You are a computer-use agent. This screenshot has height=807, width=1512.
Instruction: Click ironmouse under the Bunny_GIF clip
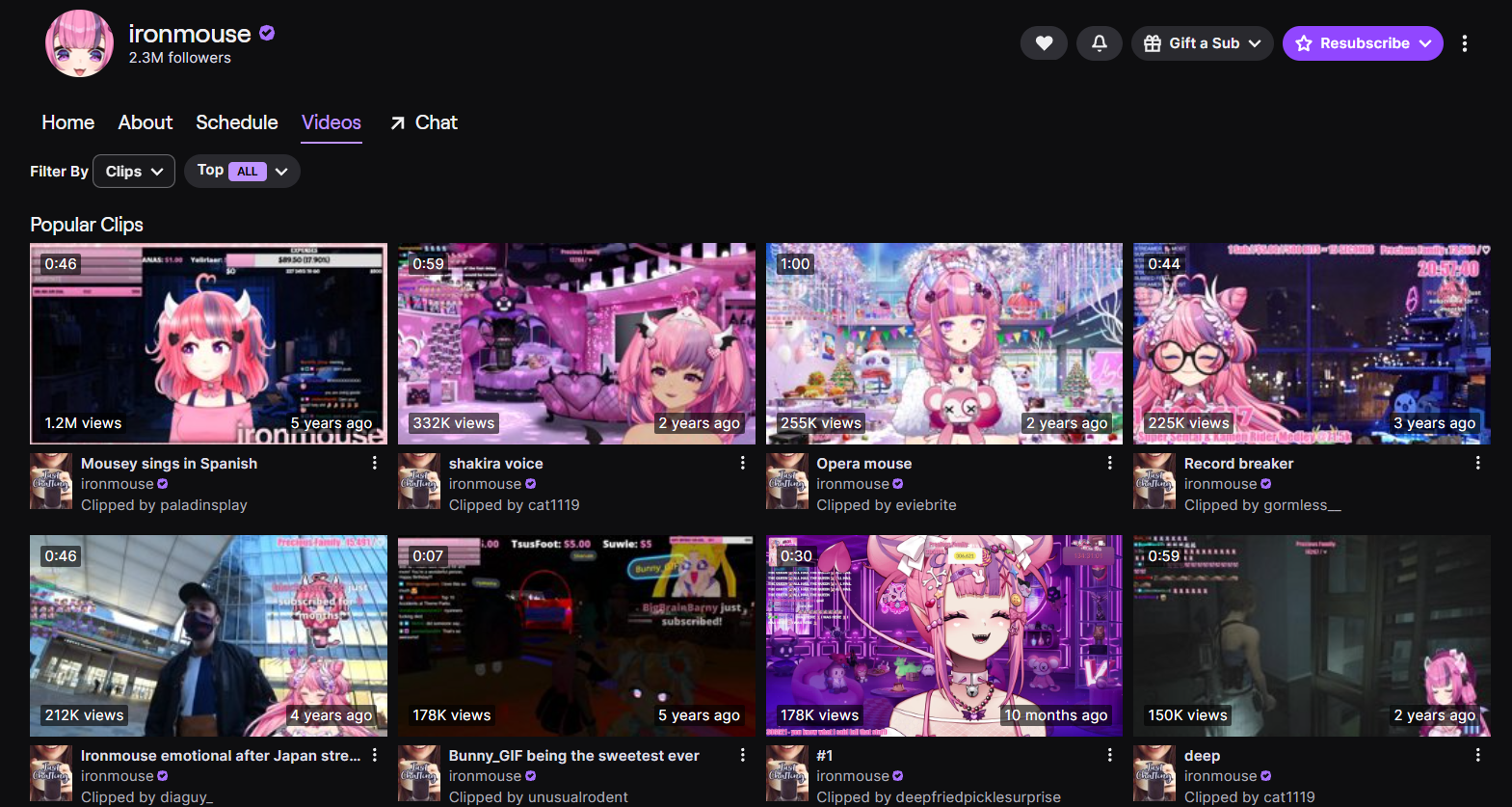pyautogui.click(x=485, y=776)
